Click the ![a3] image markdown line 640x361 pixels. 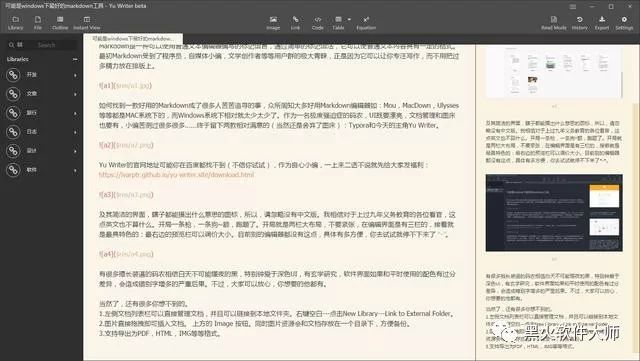(x=126, y=195)
